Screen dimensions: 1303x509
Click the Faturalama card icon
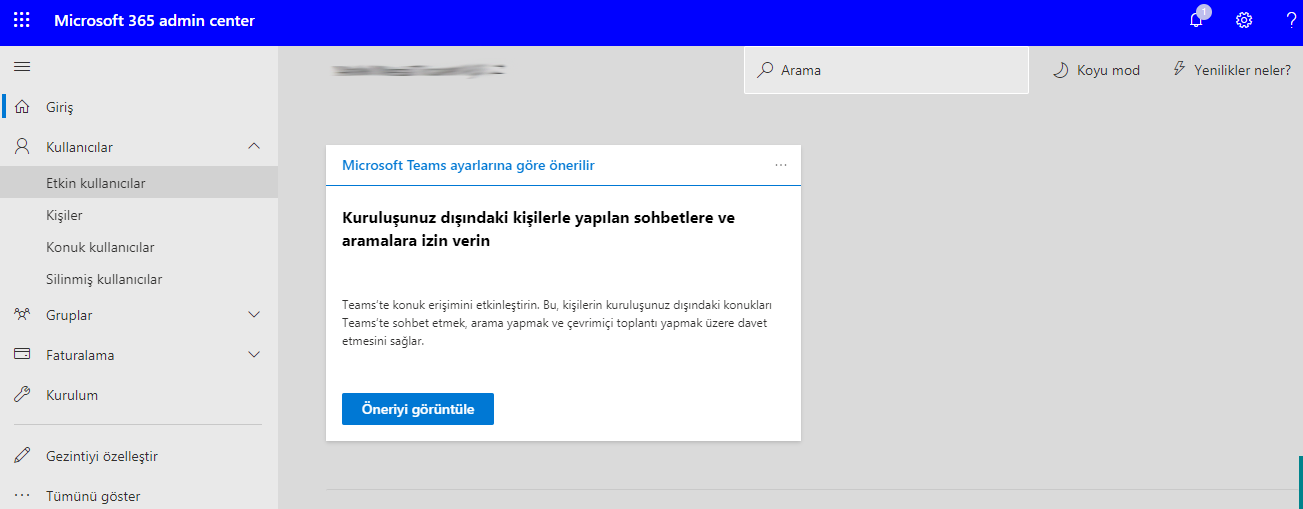pyautogui.click(x=22, y=355)
